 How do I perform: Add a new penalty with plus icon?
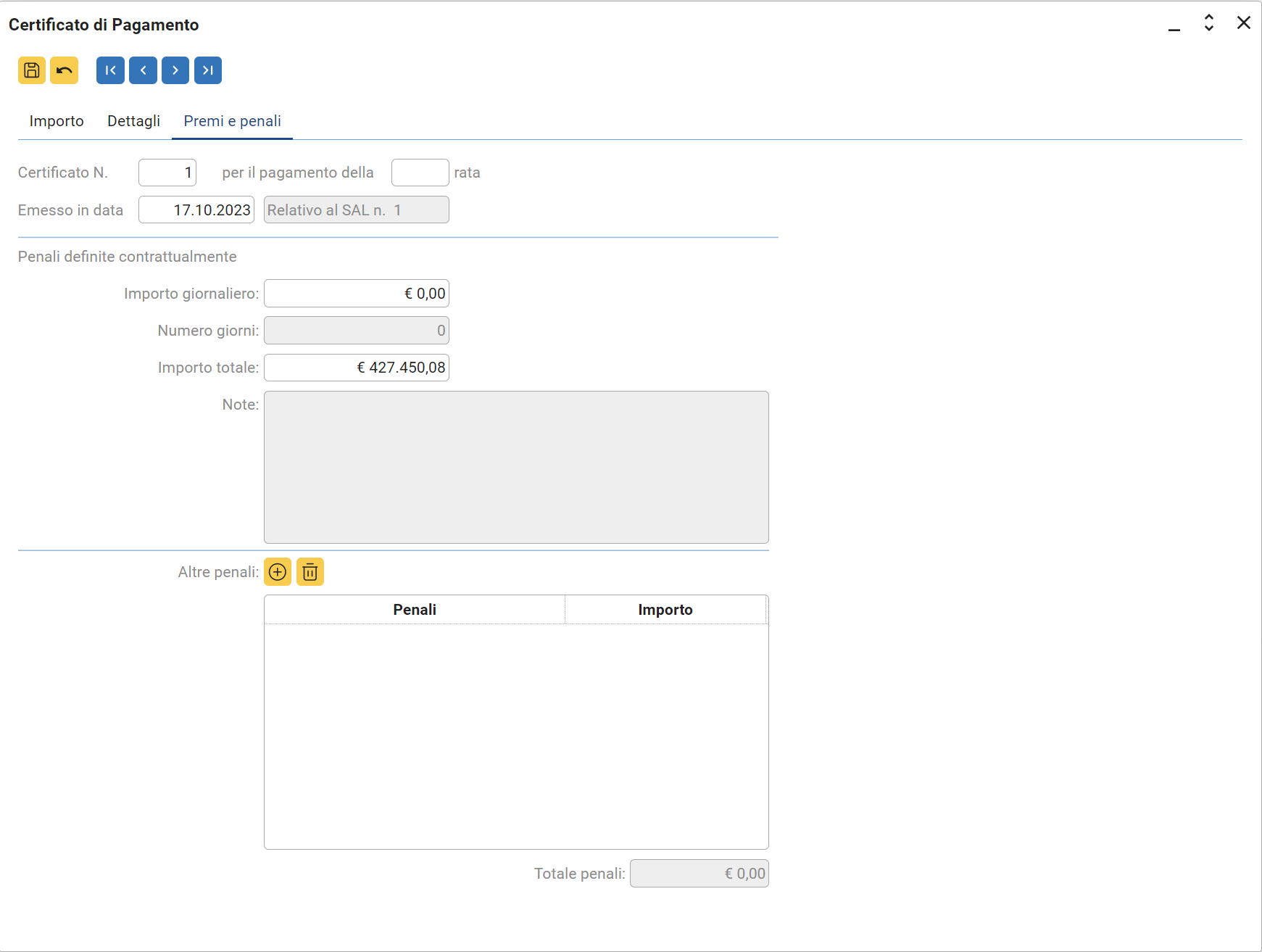pos(278,572)
